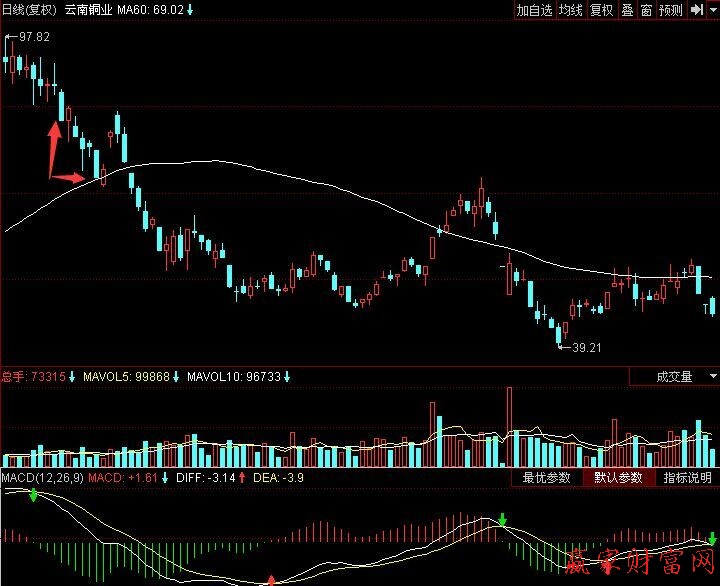The image size is (720, 586).
Task: Click the MA60 down-arrow indicator icon
Action: pos(191,9)
